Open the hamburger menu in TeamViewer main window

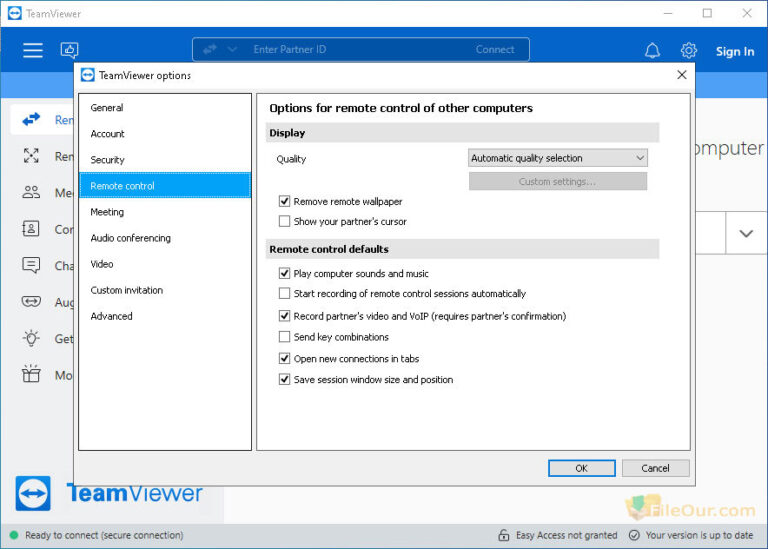tap(33, 50)
